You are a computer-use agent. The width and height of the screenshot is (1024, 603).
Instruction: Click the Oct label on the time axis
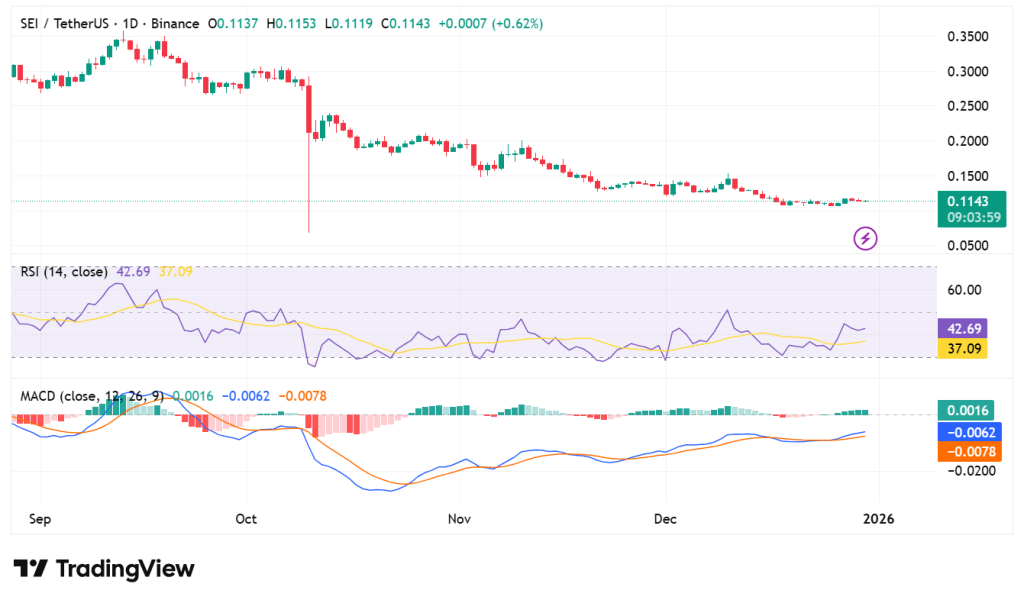(x=246, y=519)
